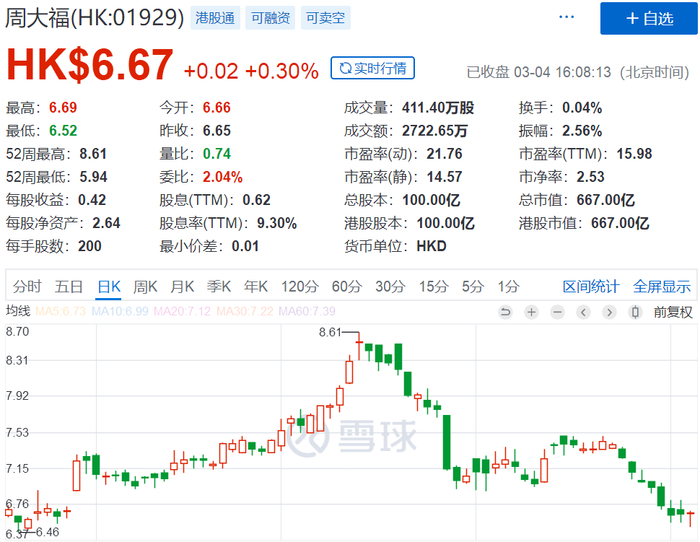700x542 pixels.
Task: Click the 可卖空 tag
Action: click(325, 18)
